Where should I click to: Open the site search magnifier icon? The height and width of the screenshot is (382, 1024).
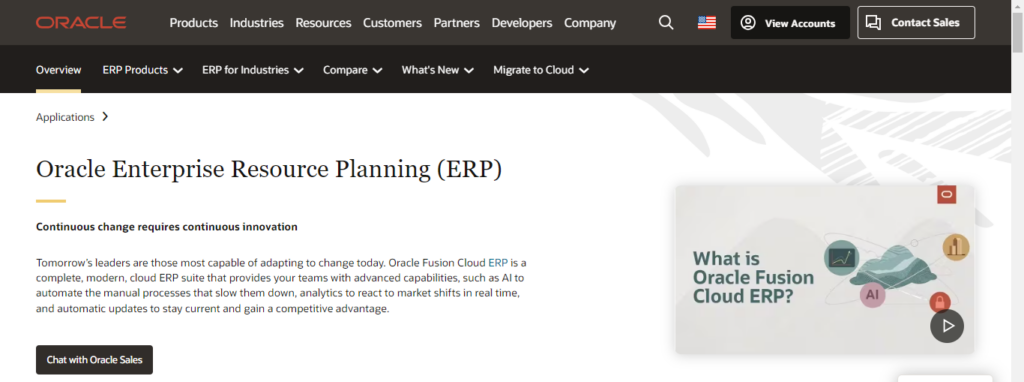pos(665,23)
